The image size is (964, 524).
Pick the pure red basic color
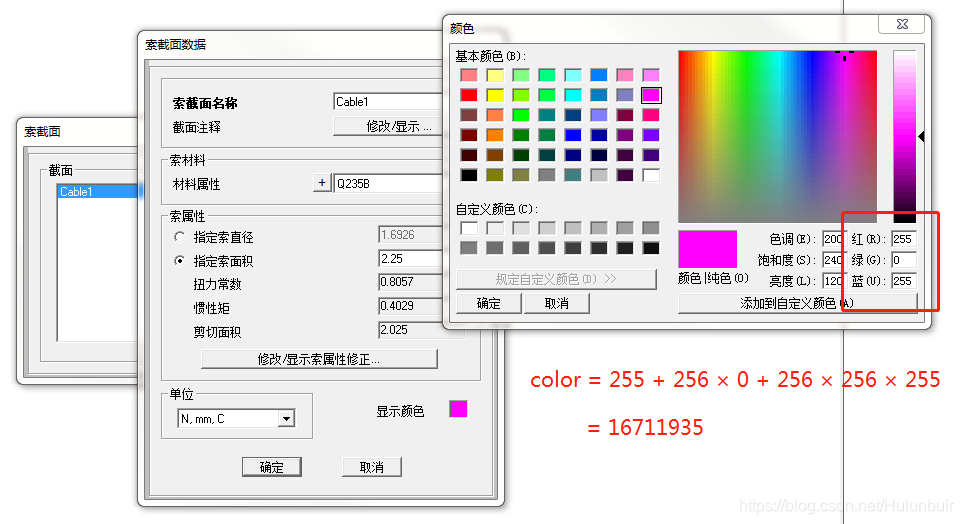click(469, 95)
